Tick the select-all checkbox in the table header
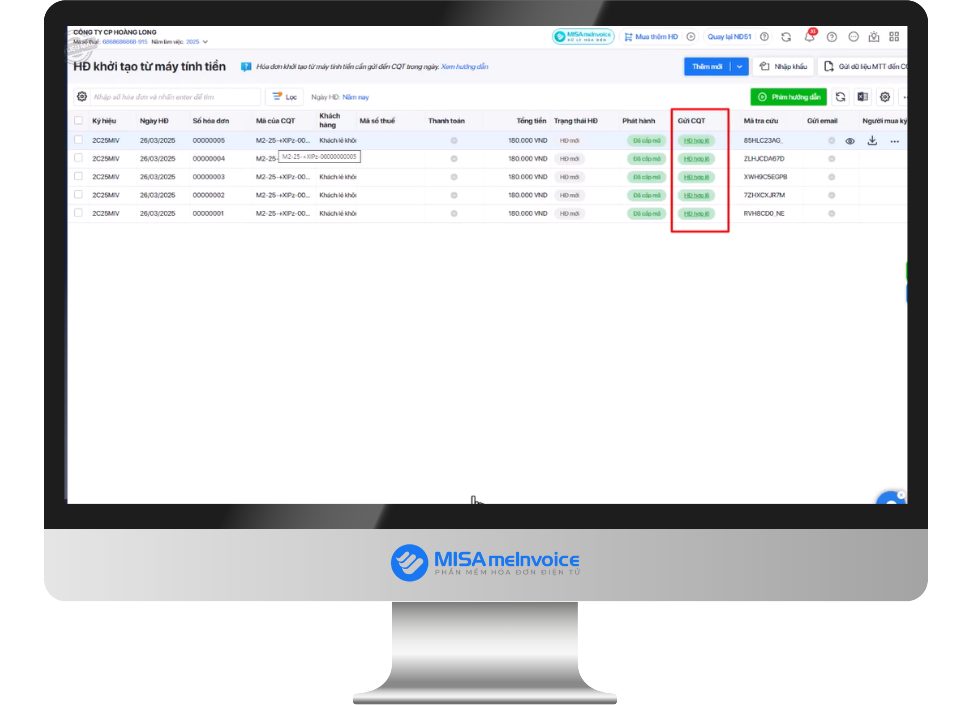Viewport: 972px width, 705px height. tap(78, 120)
